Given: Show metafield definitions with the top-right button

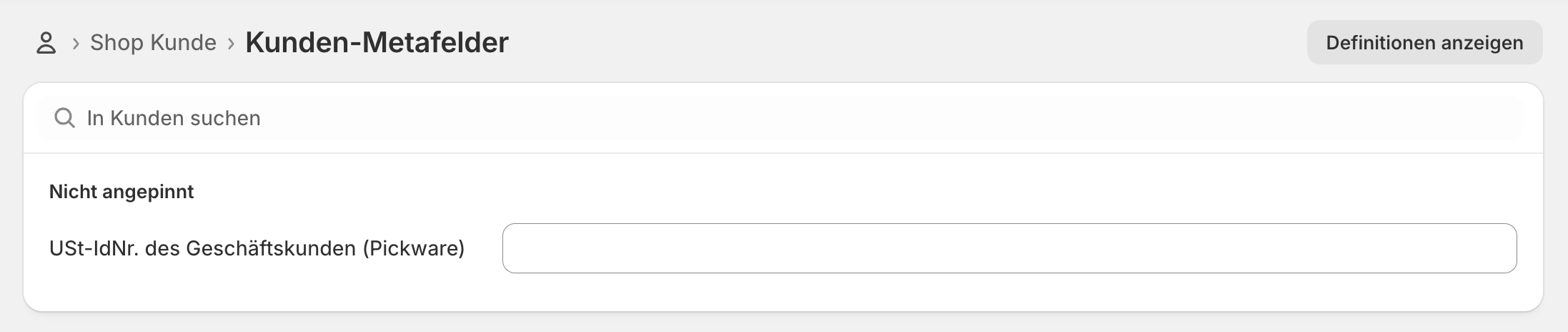Looking at the screenshot, I should [1424, 43].
